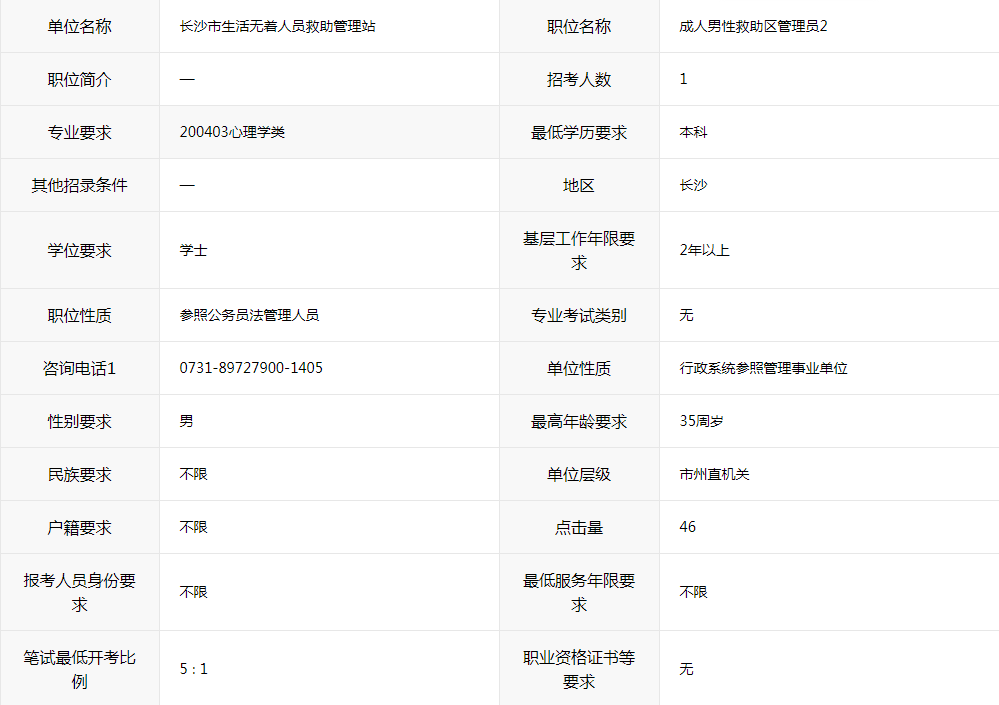Click the 性别要求 label
Image resolution: width=999 pixels, height=705 pixels.
[x=80, y=421]
